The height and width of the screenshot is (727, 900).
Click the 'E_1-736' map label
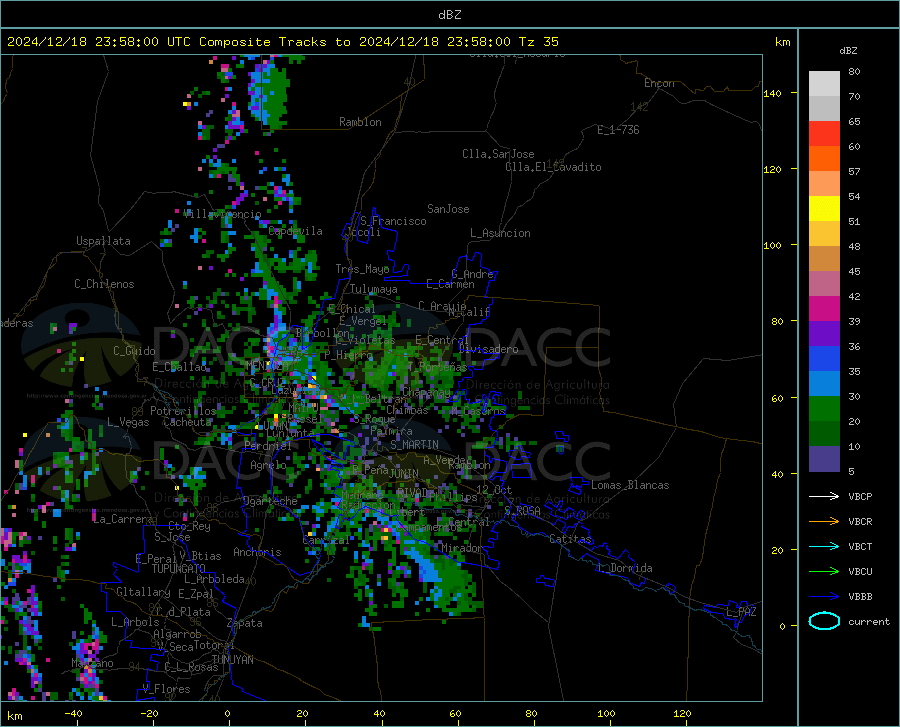(x=618, y=130)
